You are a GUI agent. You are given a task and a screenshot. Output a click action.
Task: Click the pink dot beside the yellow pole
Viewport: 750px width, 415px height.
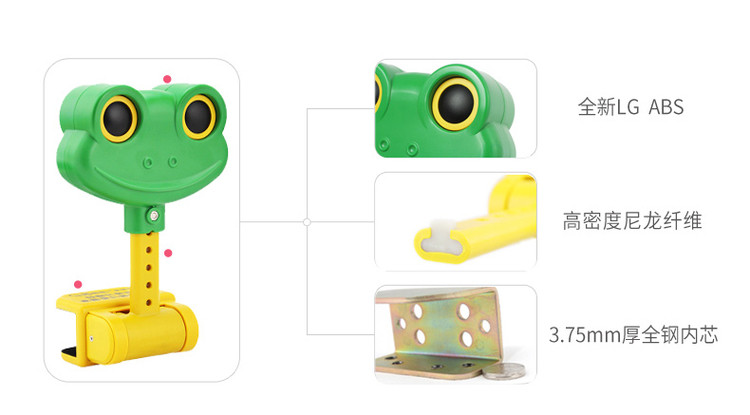click(x=168, y=253)
